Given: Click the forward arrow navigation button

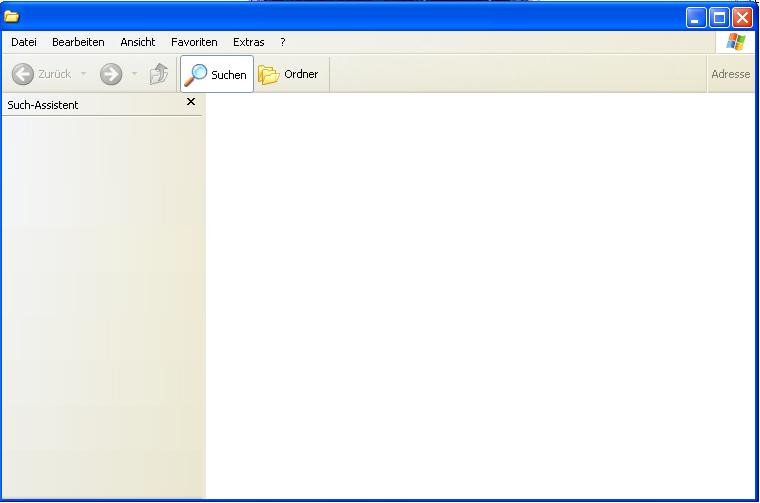Looking at the screenshot, I should (x=111, y=74).
